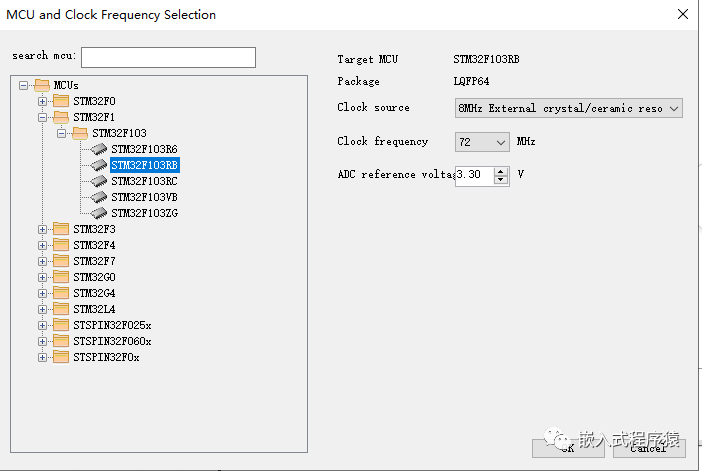Select STM32F103VB in the MCU tree
The height and width of the screenshot is (471, 702).
coord(144,197)
